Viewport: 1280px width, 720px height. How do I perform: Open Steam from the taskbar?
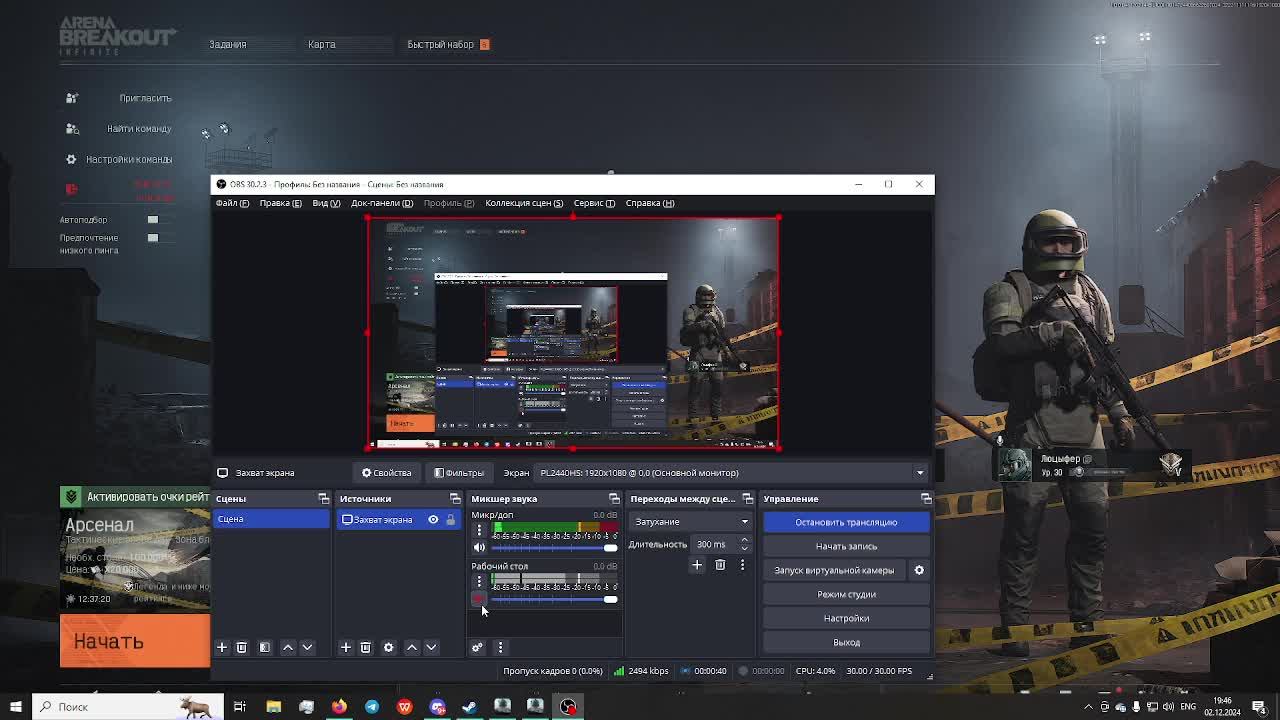point(469,707)
